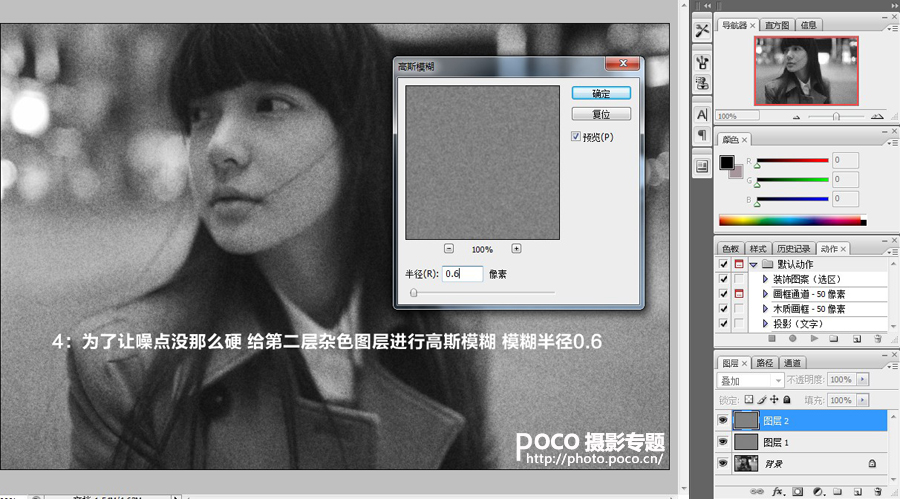
Task: Hide the 背景 layer with its eye icon
Action: click(723, 463)
